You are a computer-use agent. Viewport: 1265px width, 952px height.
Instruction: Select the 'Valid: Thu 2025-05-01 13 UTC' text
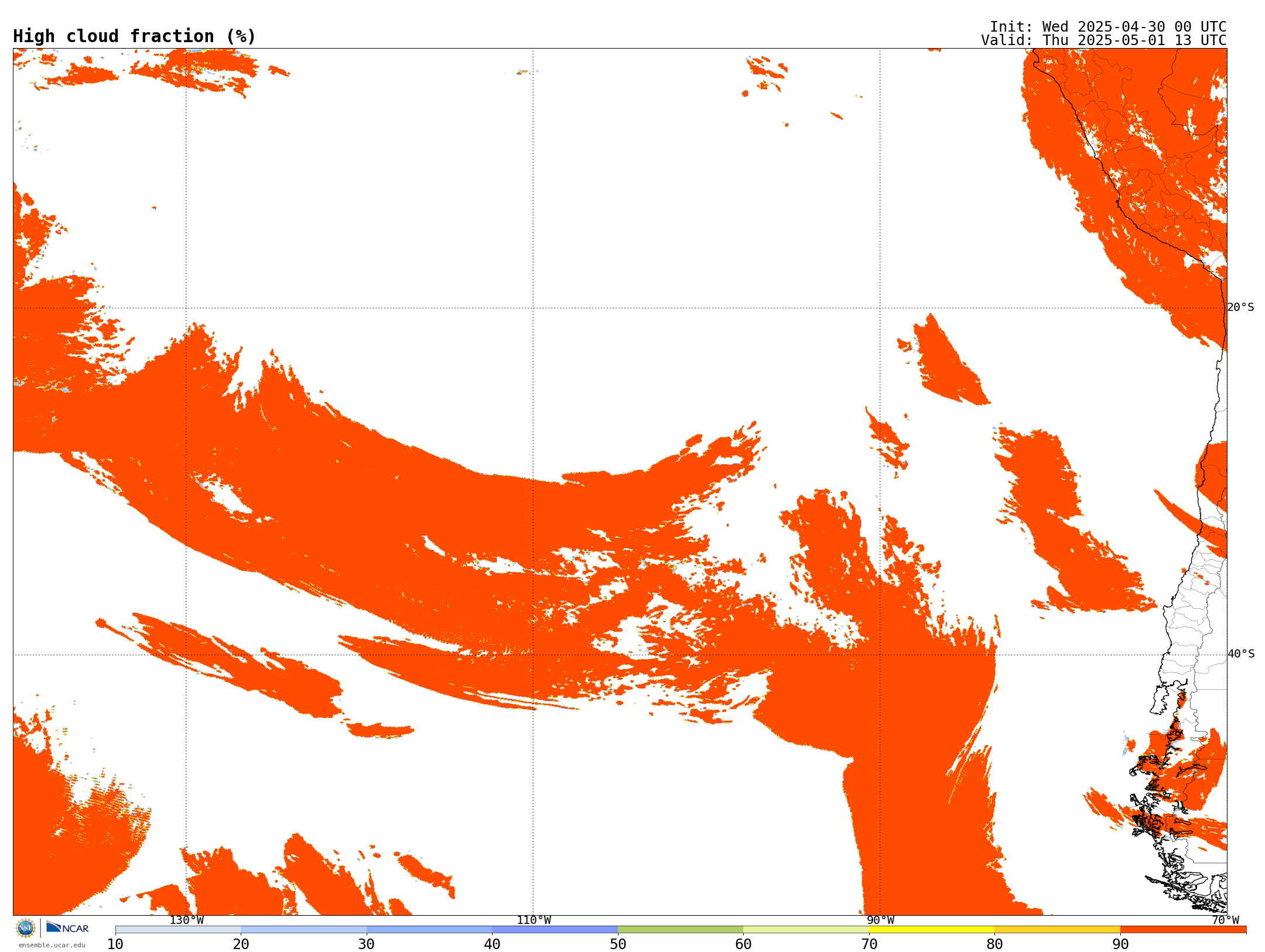1104,40
